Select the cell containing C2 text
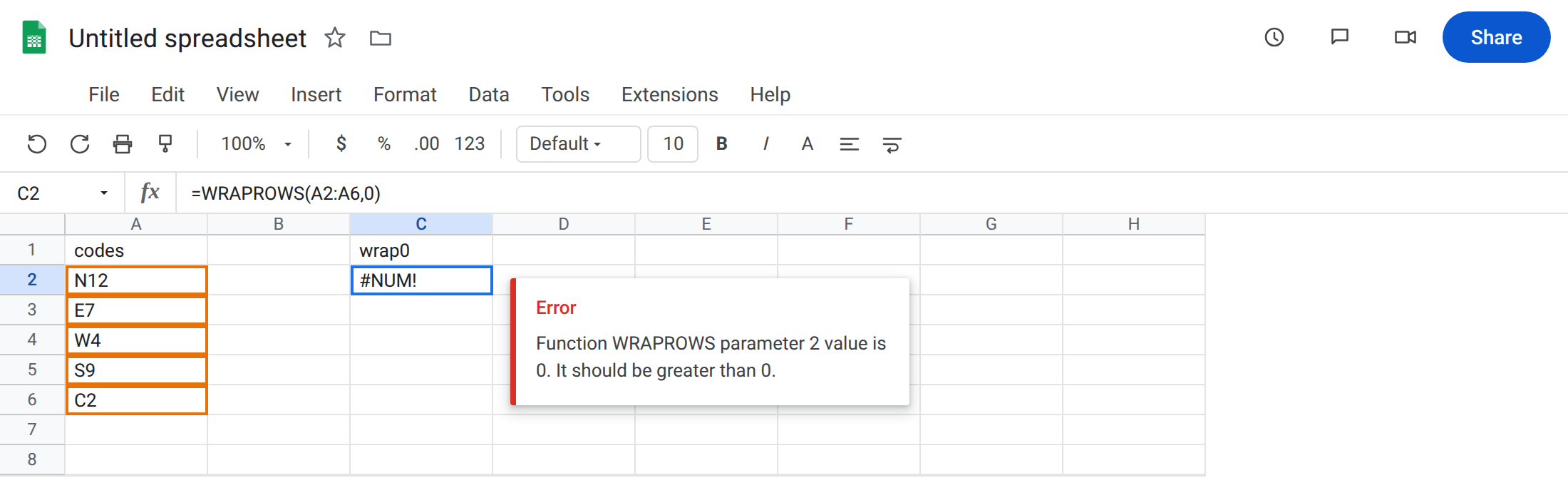Image resolution: width=1568 pixels, height=488 pixels. (x=136, y=400)
